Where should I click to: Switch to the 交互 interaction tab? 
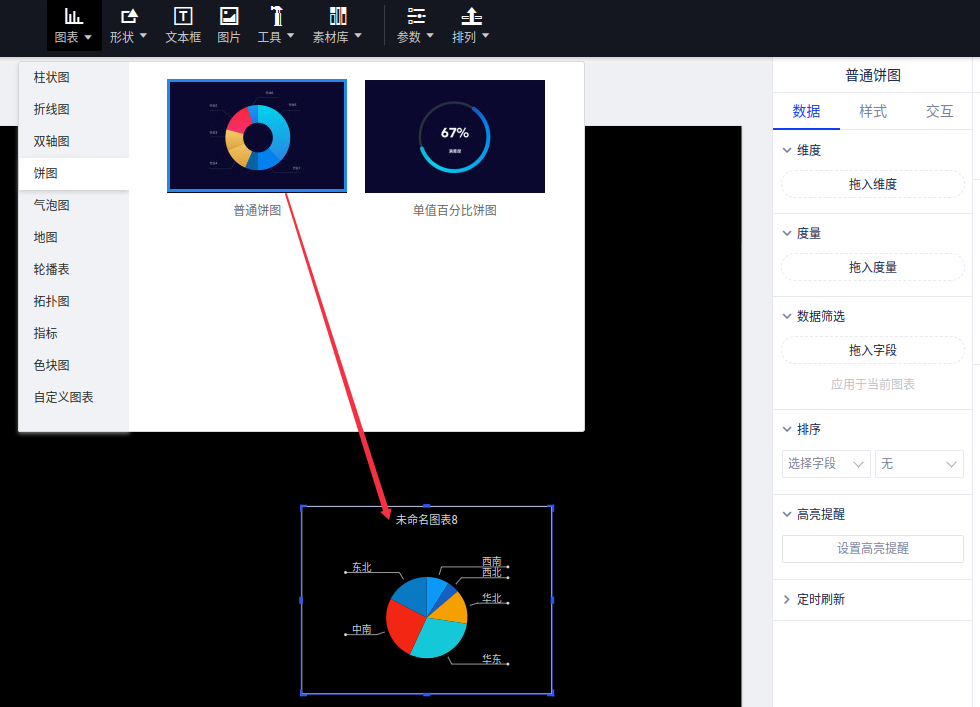tap(939, 111)
